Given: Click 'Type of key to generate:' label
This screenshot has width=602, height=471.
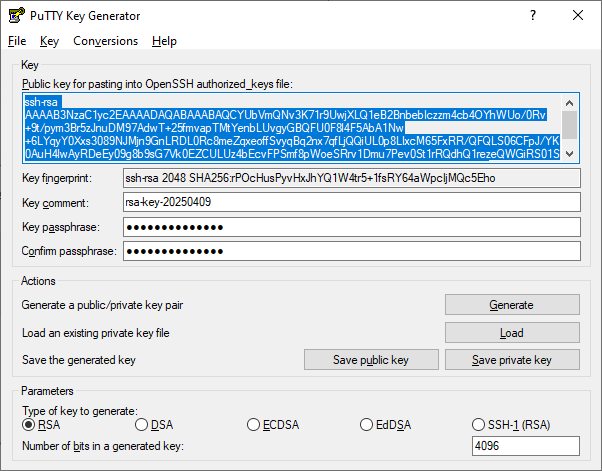Looking at the screenshot, I should 80,411.
